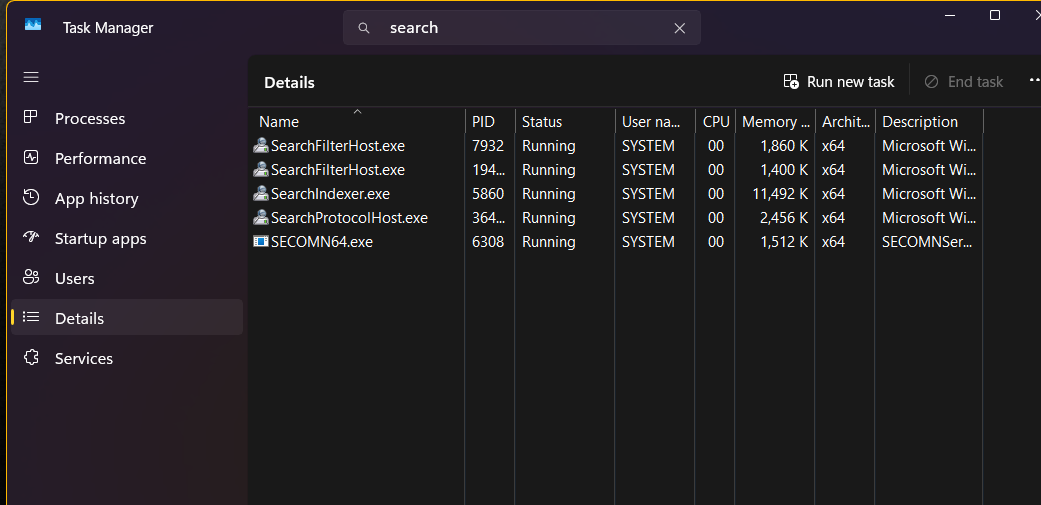Sort by the CPU column header
This screenshot has width=1041, height=505.
pyautogui.click(x=716, y=121)
